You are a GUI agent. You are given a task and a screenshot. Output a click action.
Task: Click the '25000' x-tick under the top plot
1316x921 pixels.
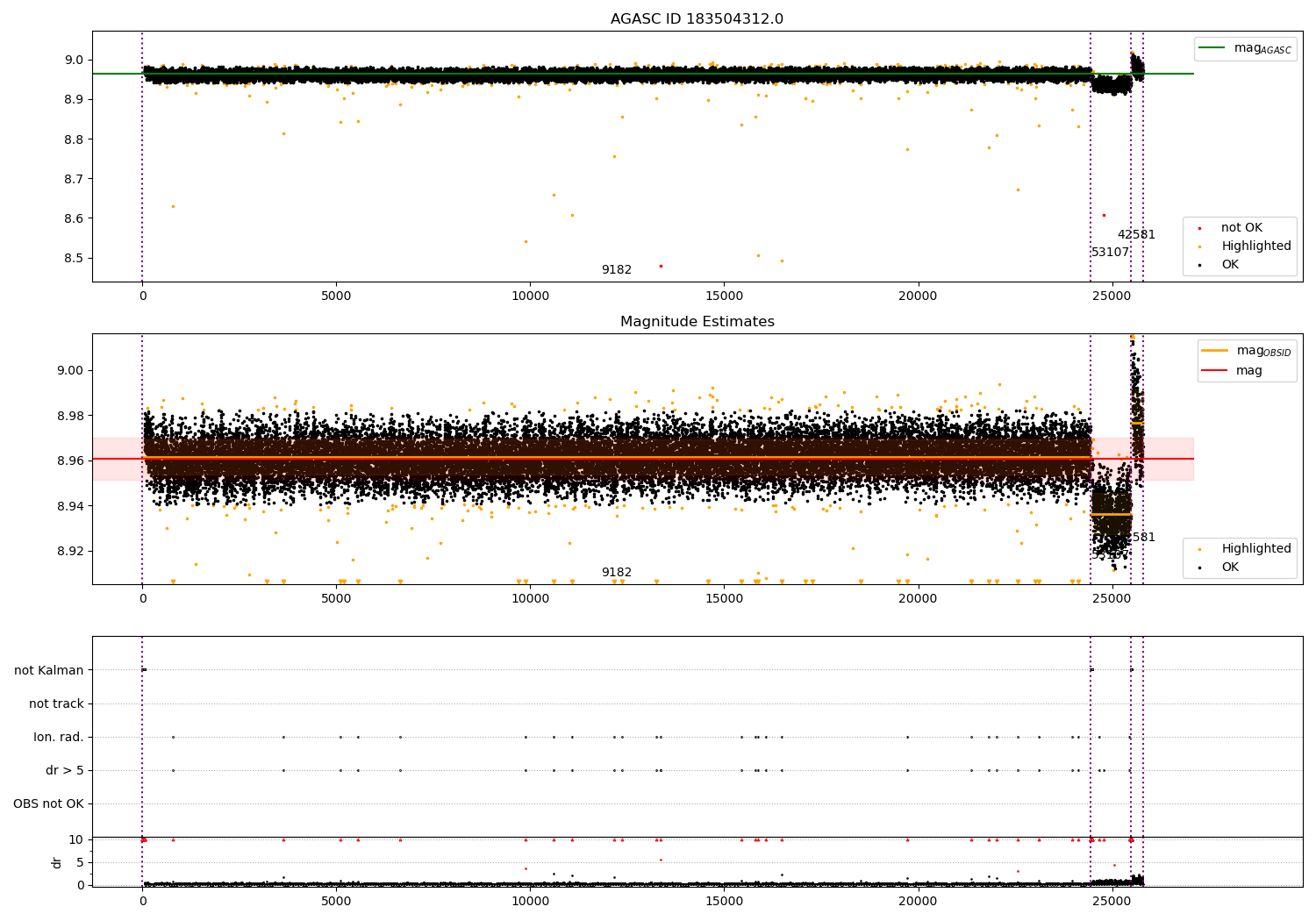[x=1112, y=296]
